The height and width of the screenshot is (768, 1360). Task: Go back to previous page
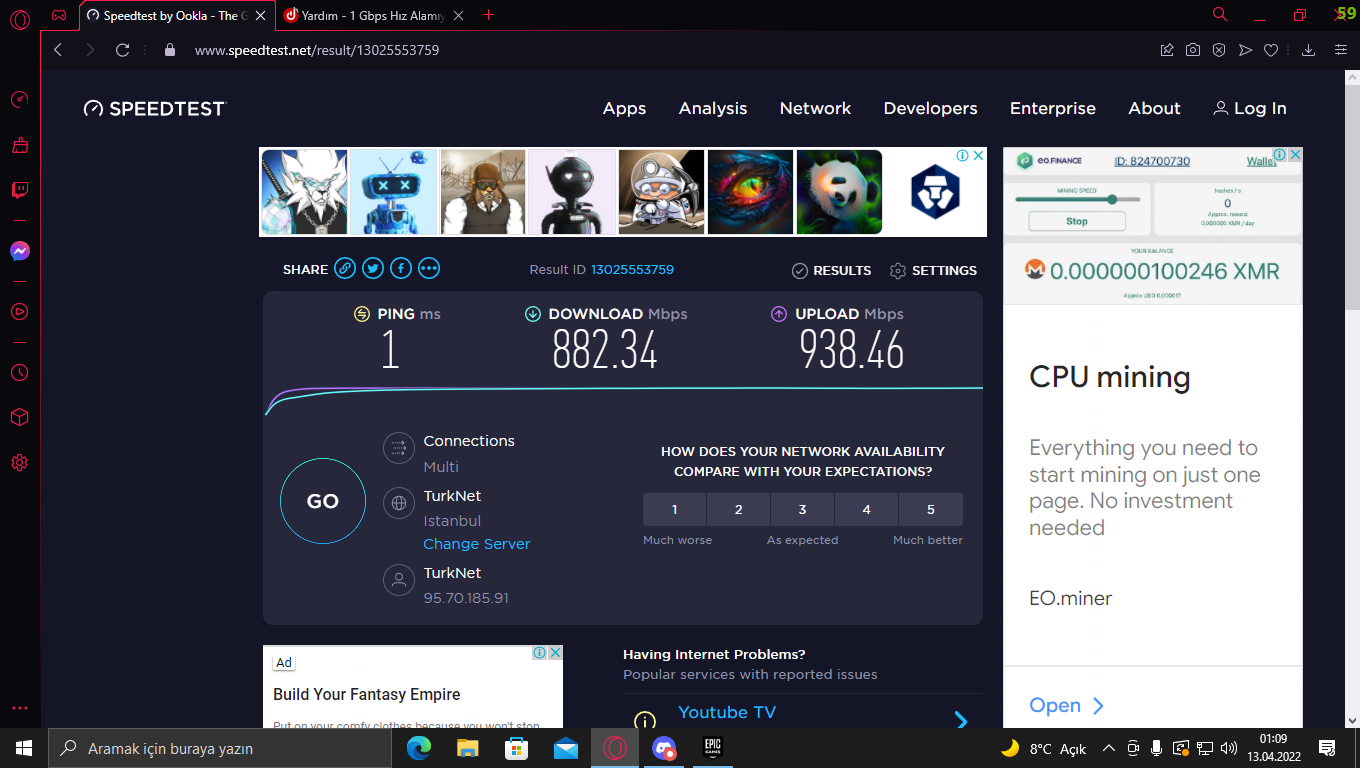click(x=58, y=50)
